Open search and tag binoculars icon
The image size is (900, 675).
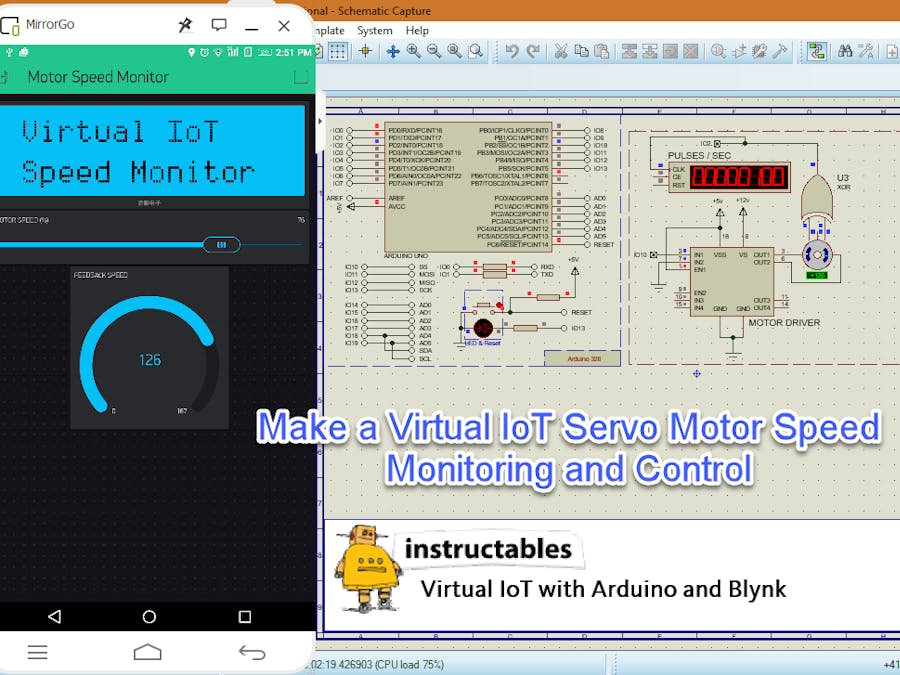click(845, 52)
